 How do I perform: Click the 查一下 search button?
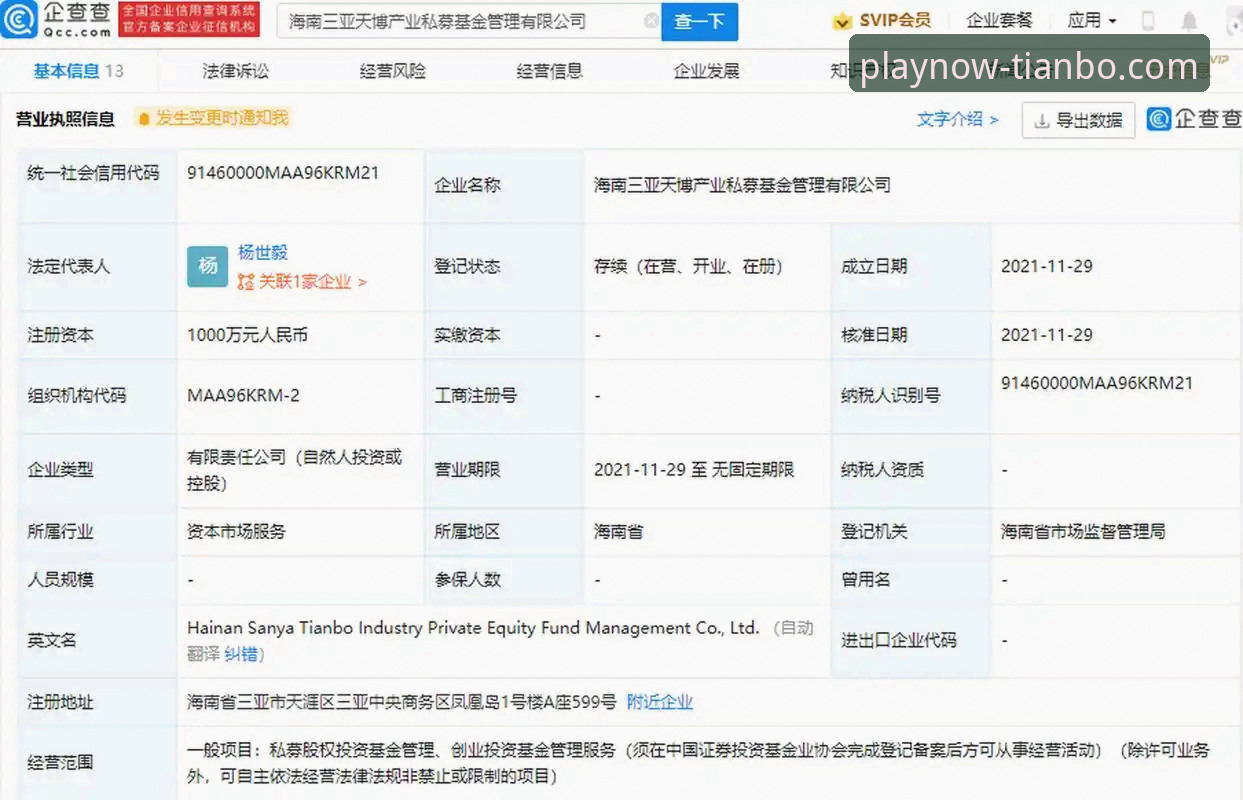699,21
